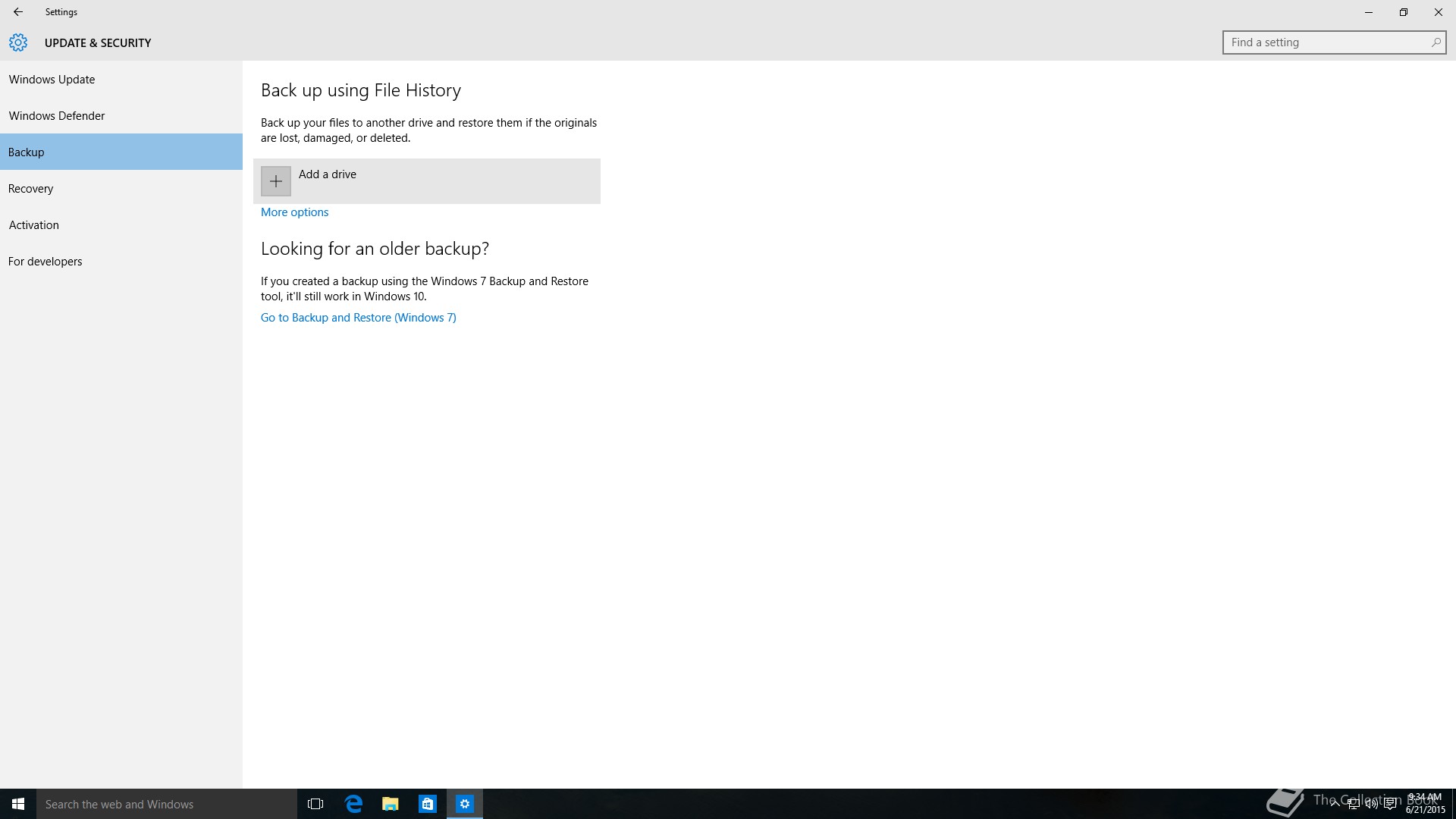Select the Windows Update section
The width and height of the screenshot is (1456, 819).
tap(52, 80)
